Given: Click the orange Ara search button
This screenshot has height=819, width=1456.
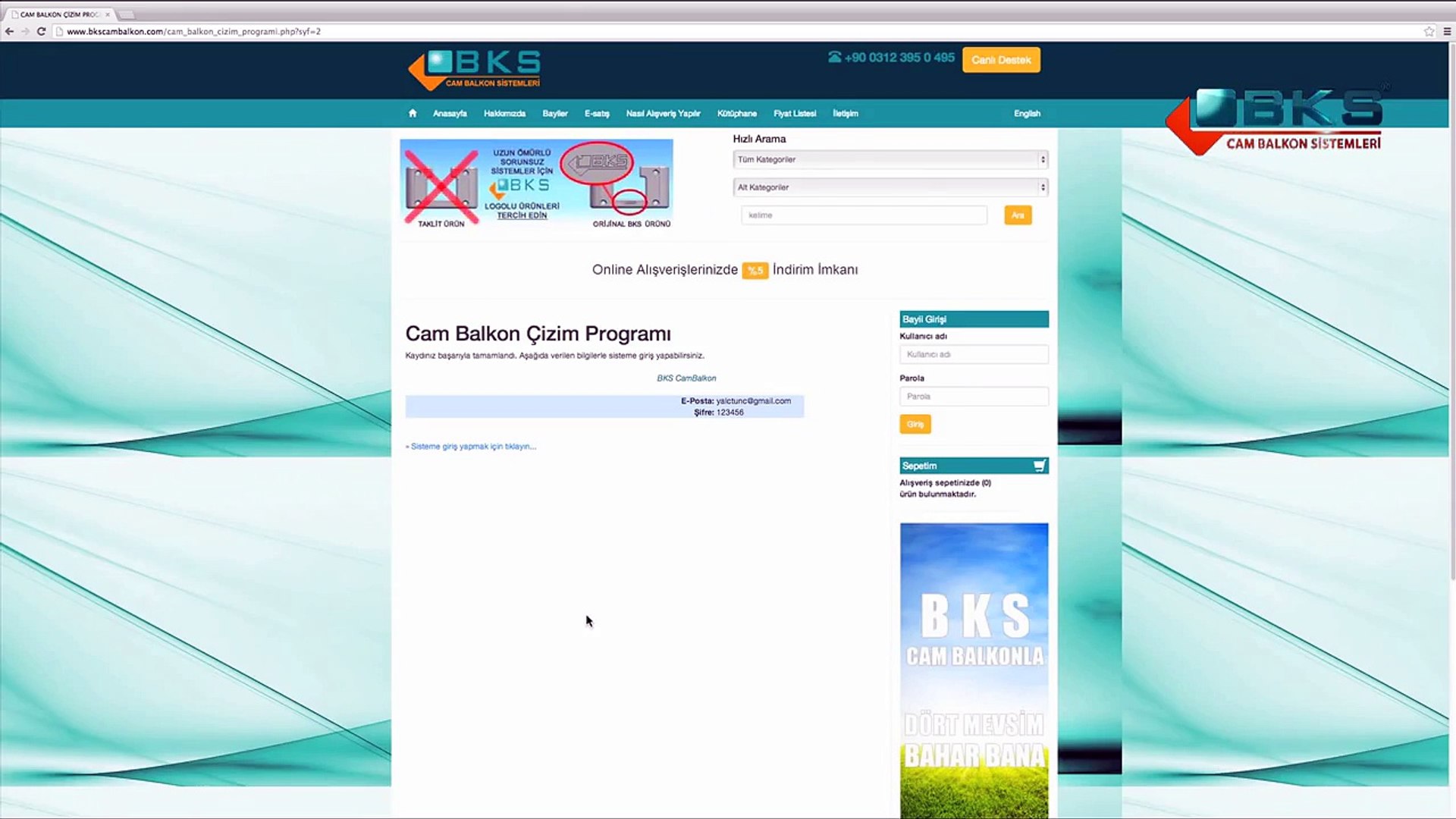Looking at the screenshot, I should coord(1017,215).
